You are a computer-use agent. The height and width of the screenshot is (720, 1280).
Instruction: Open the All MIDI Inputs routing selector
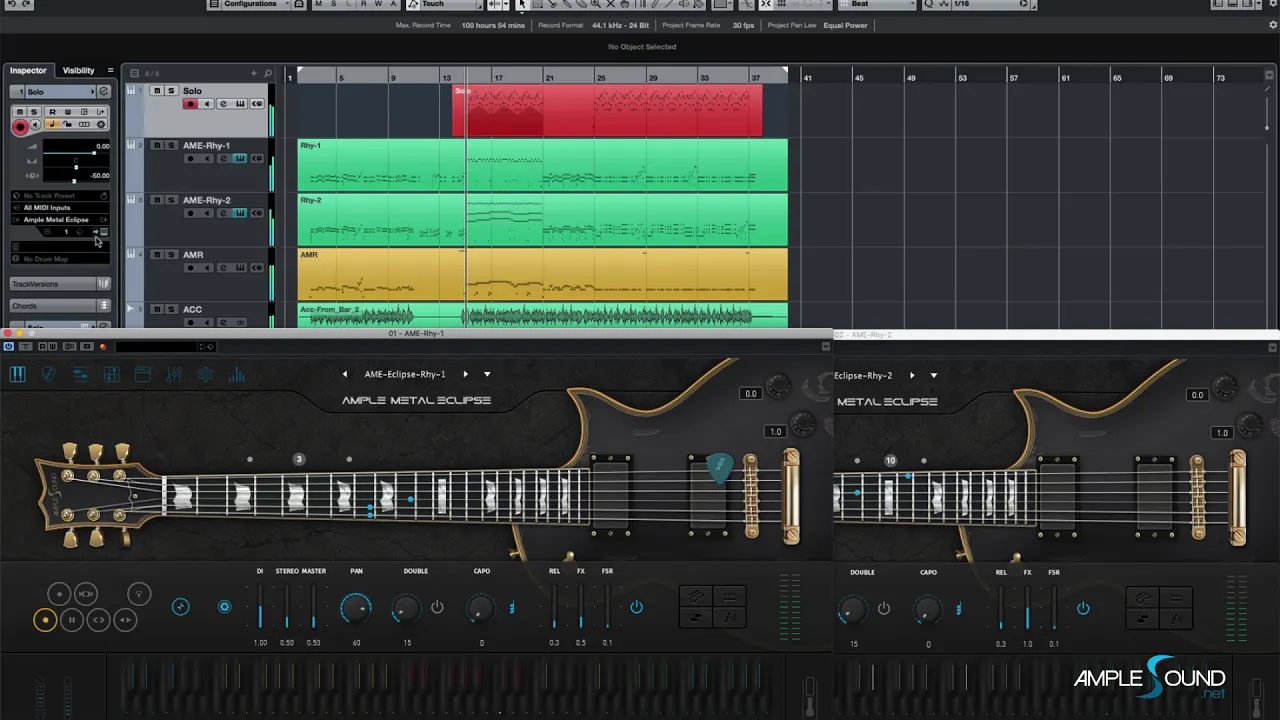60,208
